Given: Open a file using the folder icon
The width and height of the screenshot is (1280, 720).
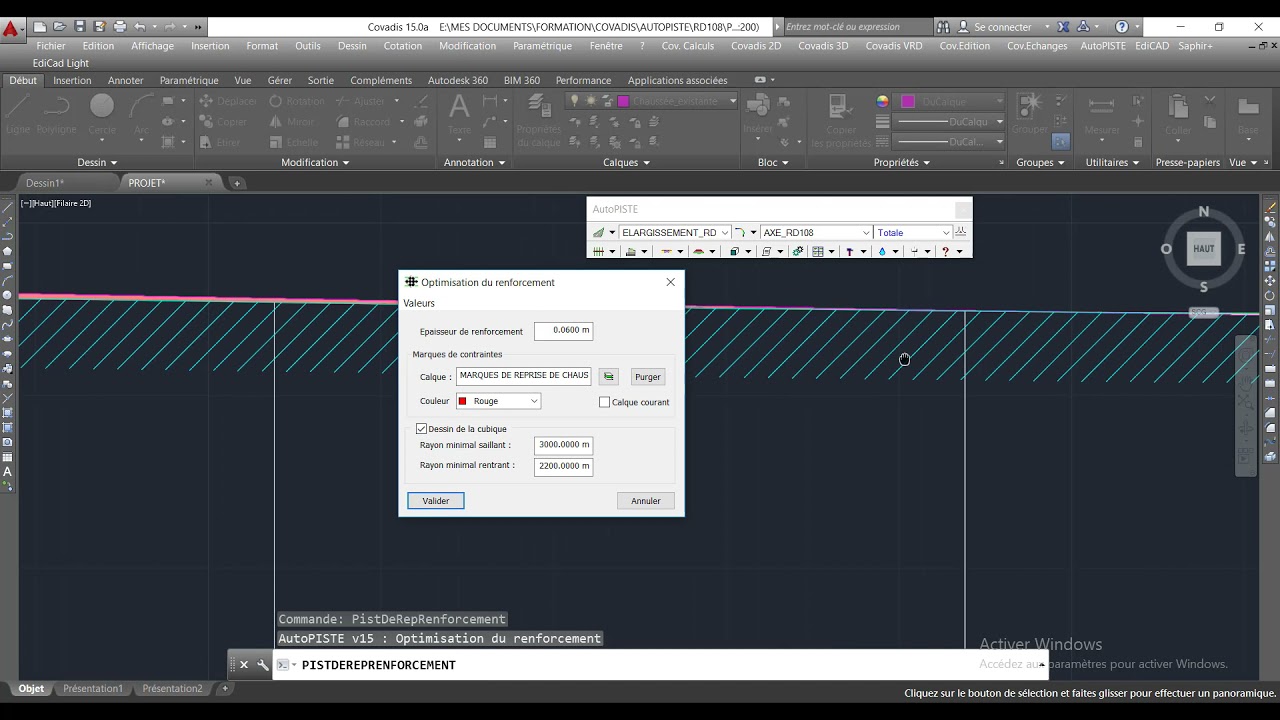Looking at the screenshot, I should [x=60, y=27].
